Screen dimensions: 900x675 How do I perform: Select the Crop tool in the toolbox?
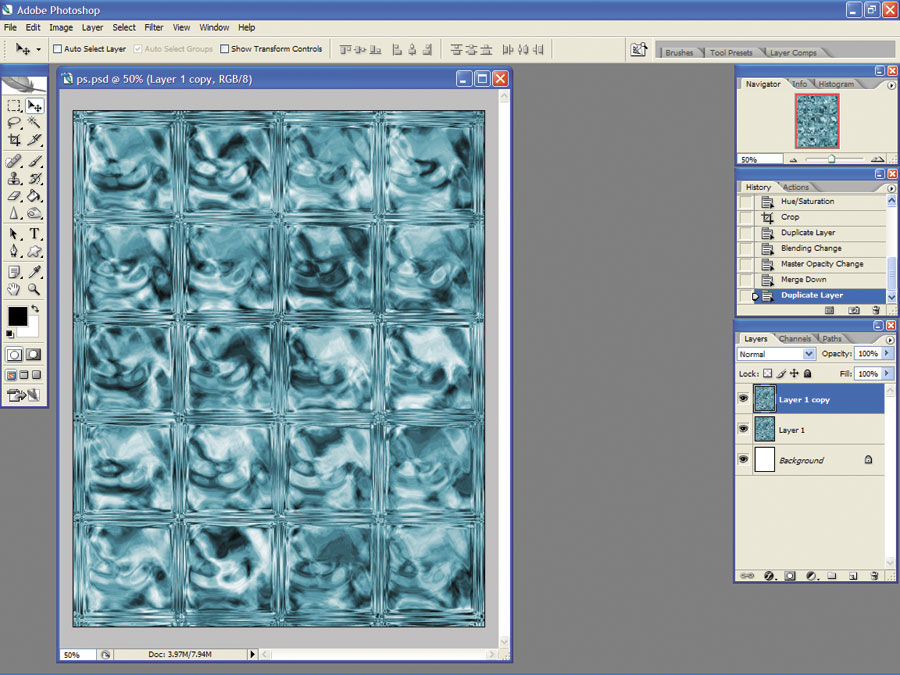coord(14,139)
